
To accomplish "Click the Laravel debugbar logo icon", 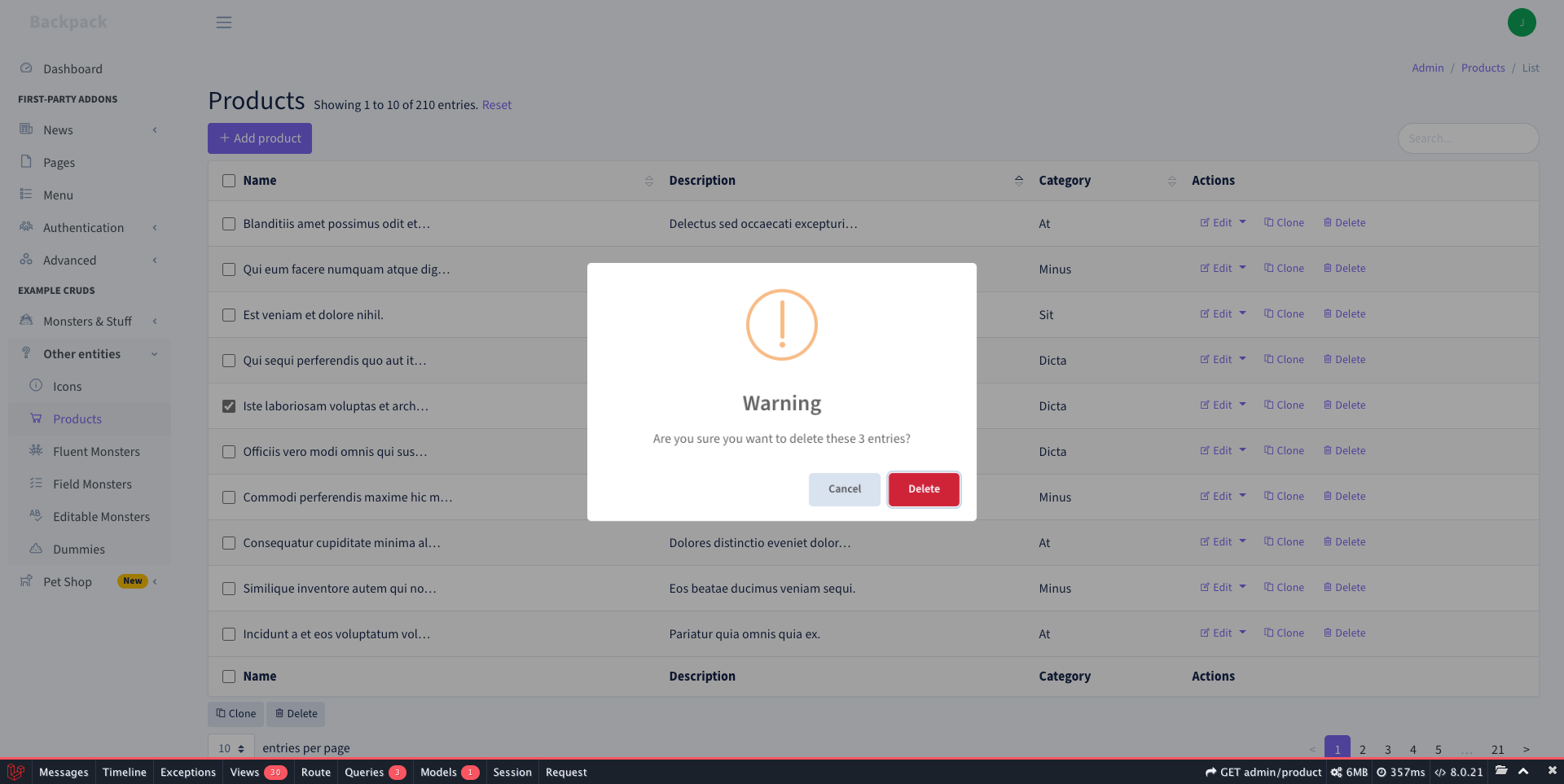I will tap(15, 772).
